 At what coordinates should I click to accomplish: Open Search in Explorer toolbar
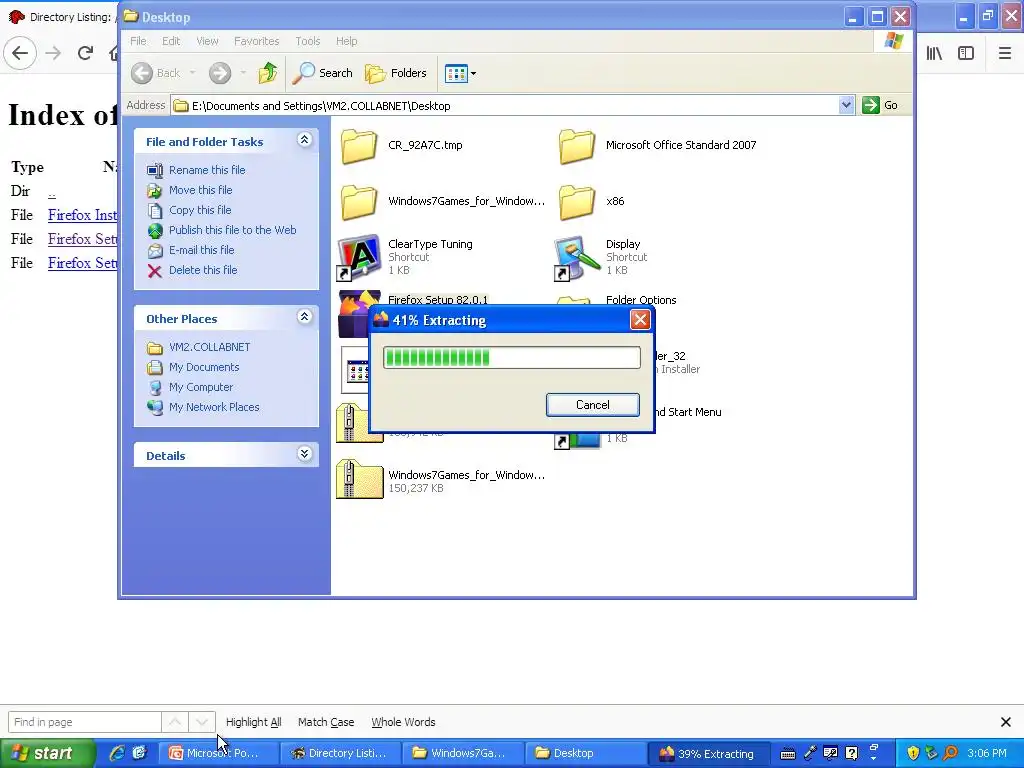pos(322,73)
